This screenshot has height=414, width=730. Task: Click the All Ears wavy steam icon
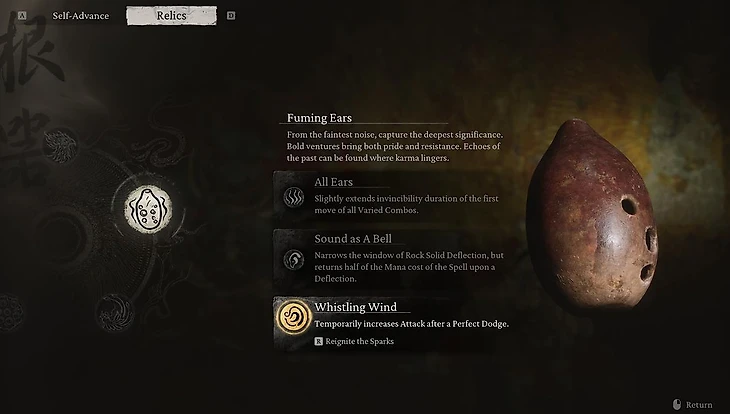click(294, 197)
